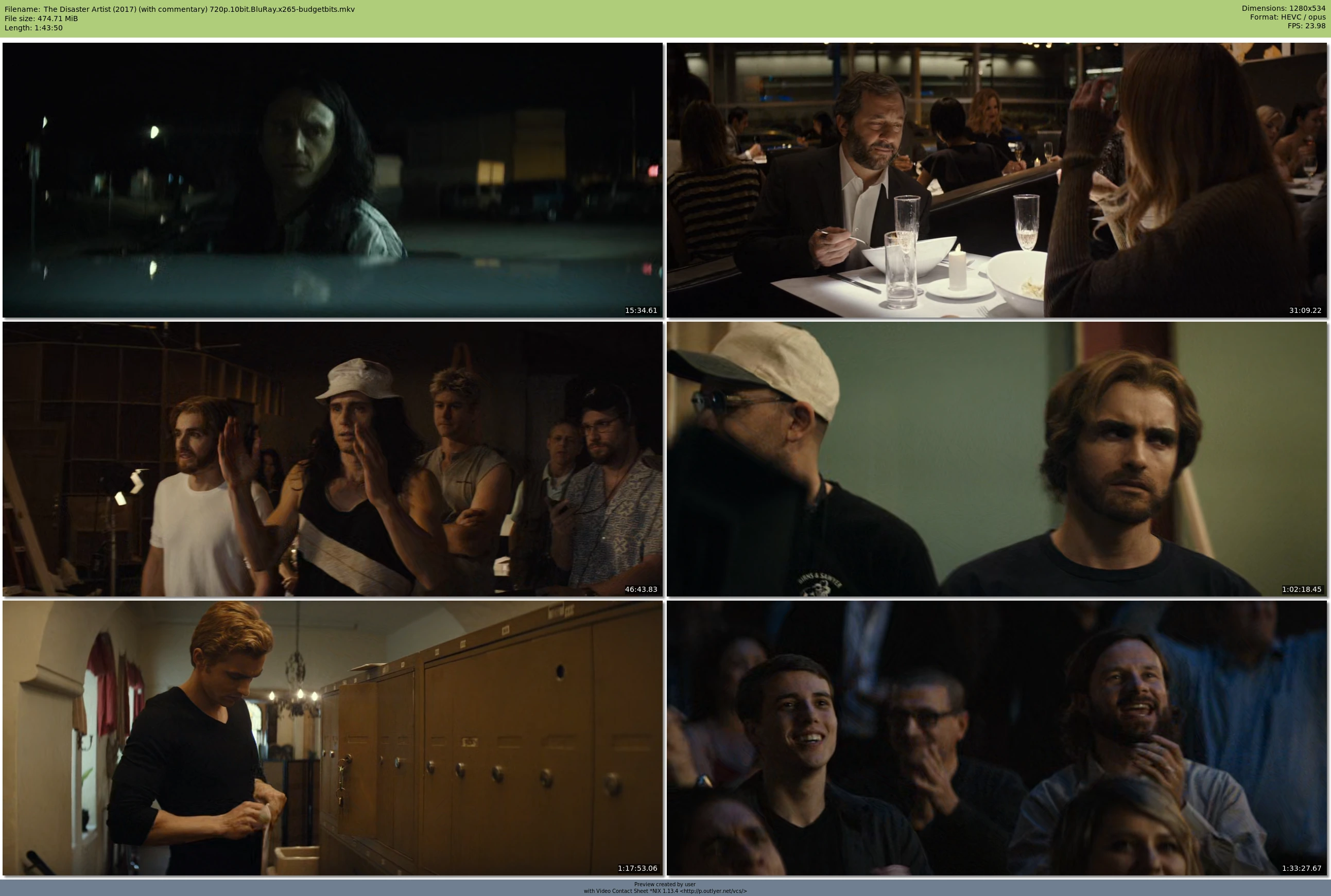Click the 1:02:18.45 timestamp label
The image size is (1331, 896).
(1301, 589)
